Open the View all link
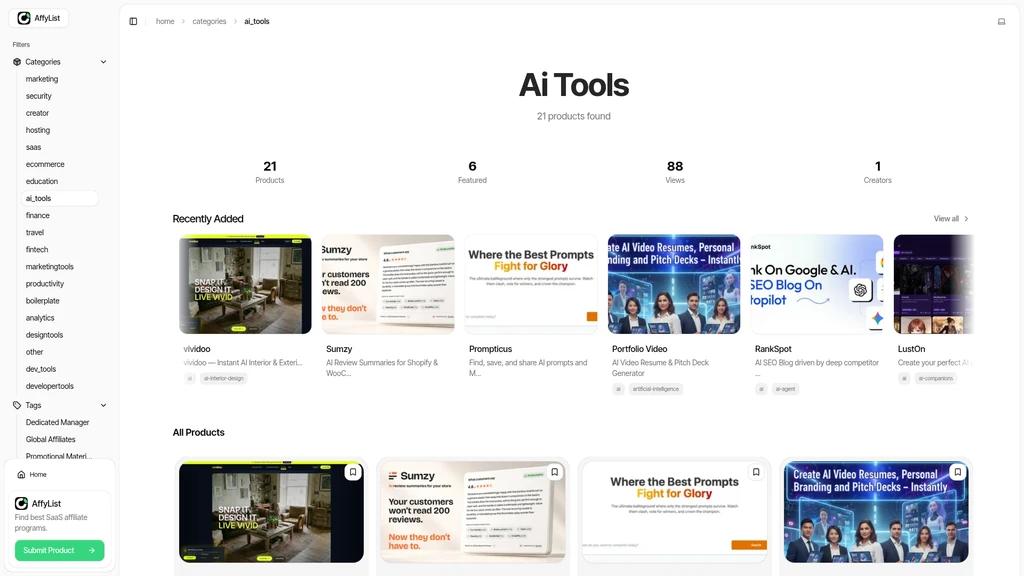This screenshot has width=1024, height=576. pyautogui.click(x=951, y=219)
